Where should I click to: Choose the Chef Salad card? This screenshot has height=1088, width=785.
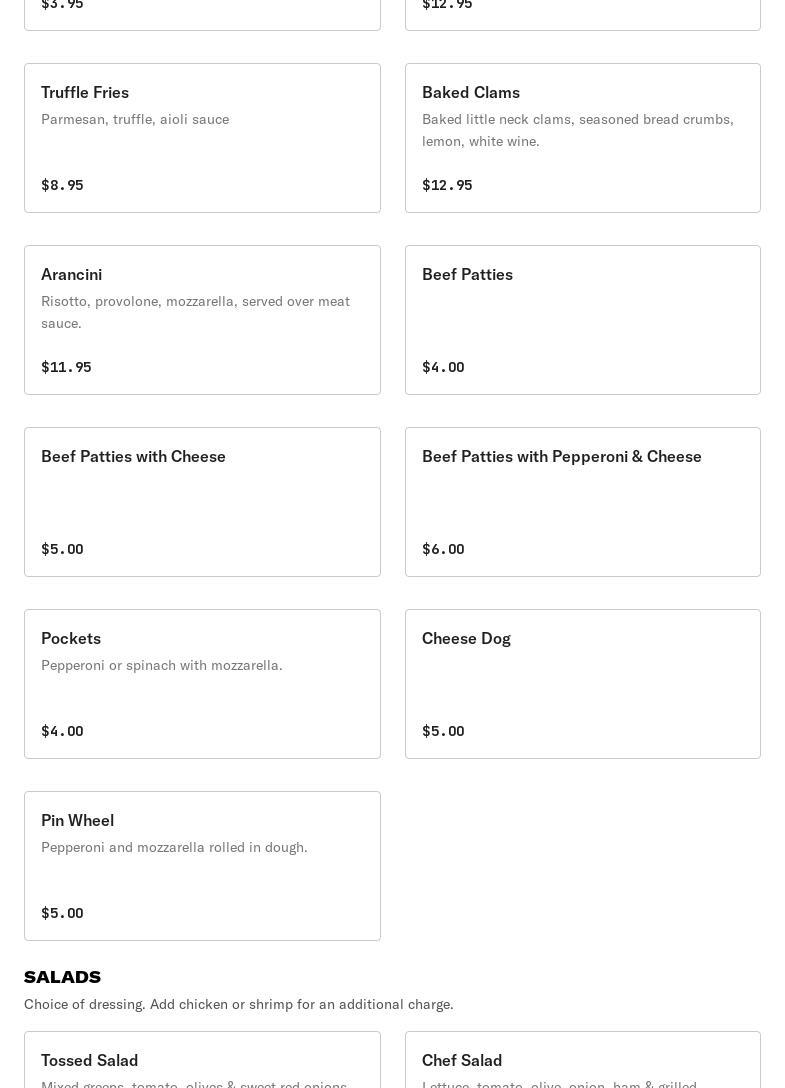click(x=582, y=1060)
